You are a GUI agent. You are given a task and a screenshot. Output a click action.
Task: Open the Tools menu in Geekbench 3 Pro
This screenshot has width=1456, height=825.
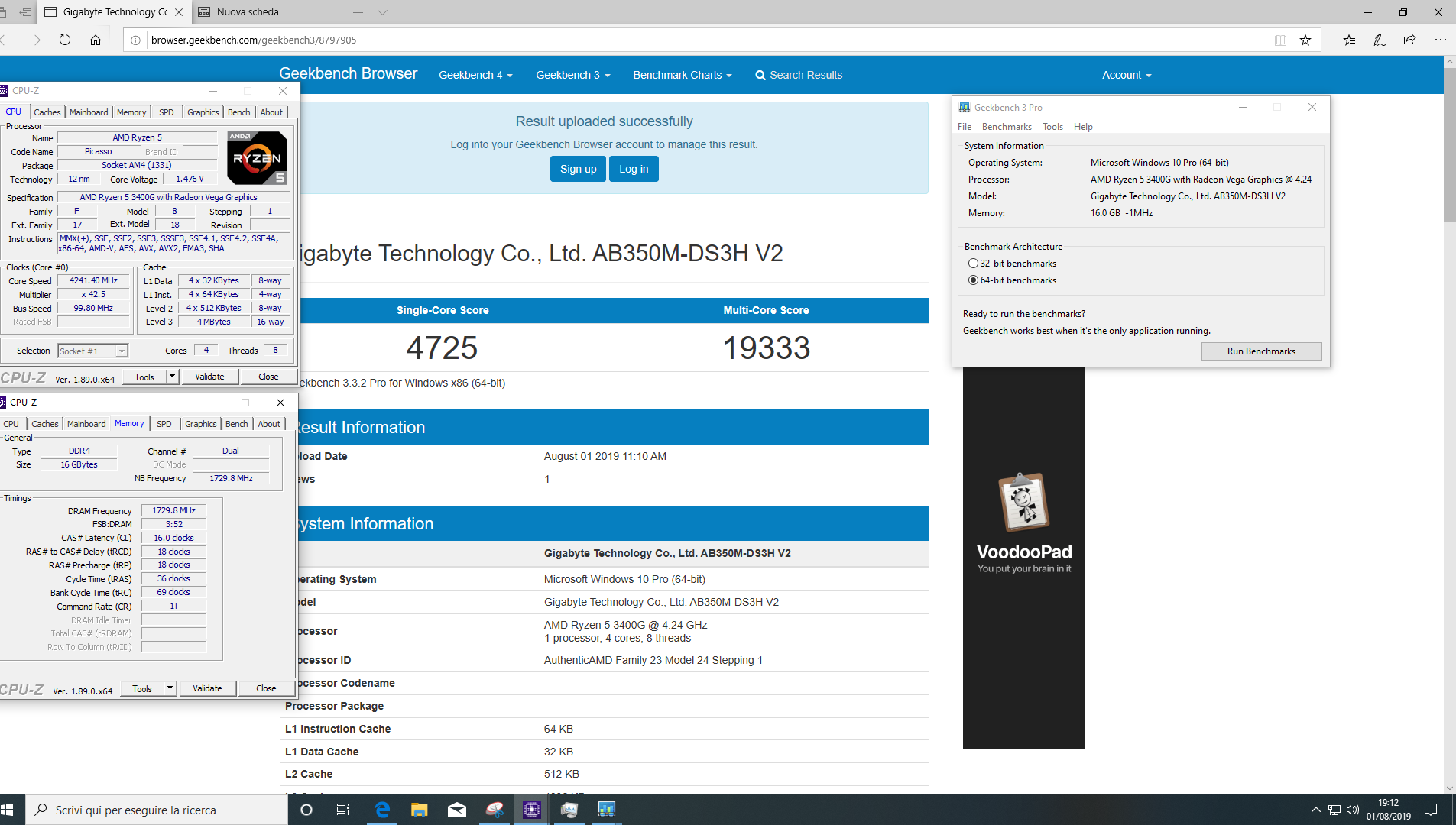coord(1052,127)
